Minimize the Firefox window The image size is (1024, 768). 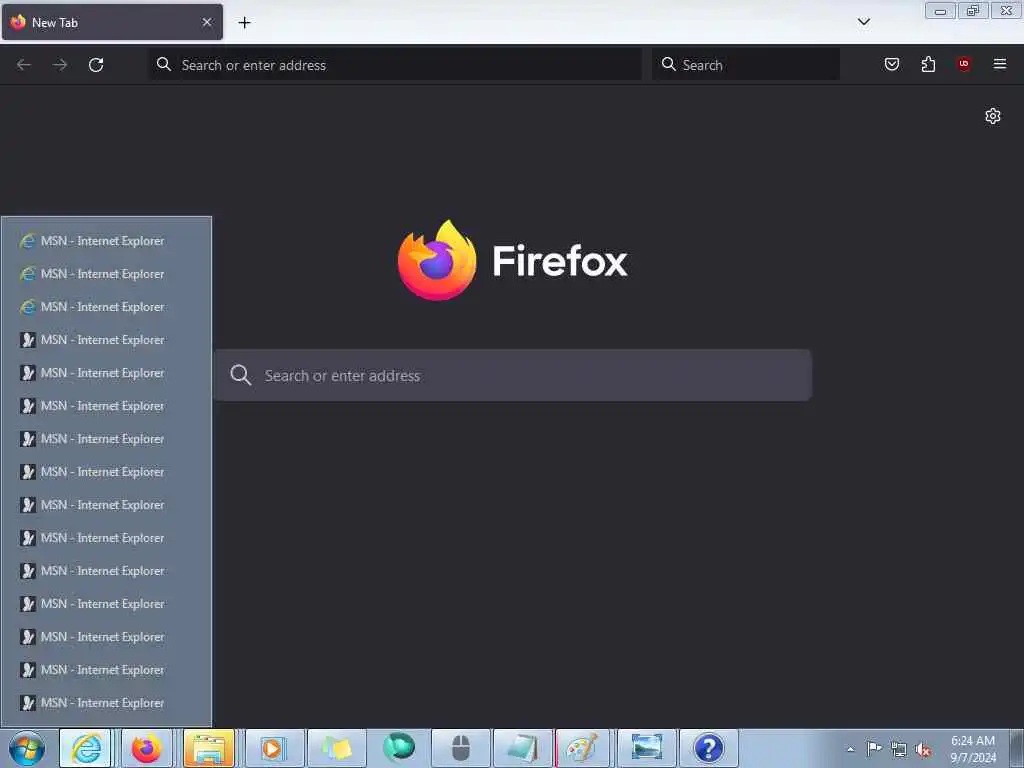click(x=940, y=10)
